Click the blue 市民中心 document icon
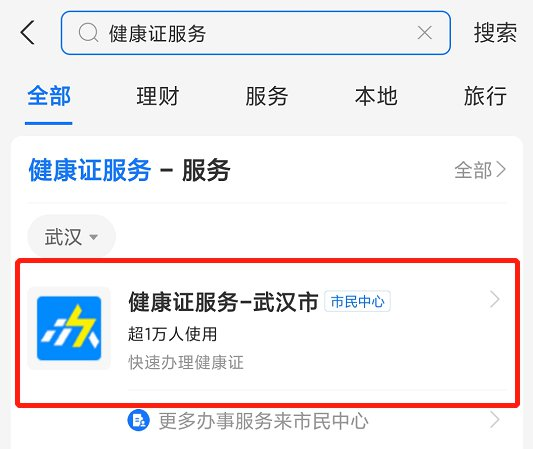This screenshot has height=449, width=533. (138, 420)
